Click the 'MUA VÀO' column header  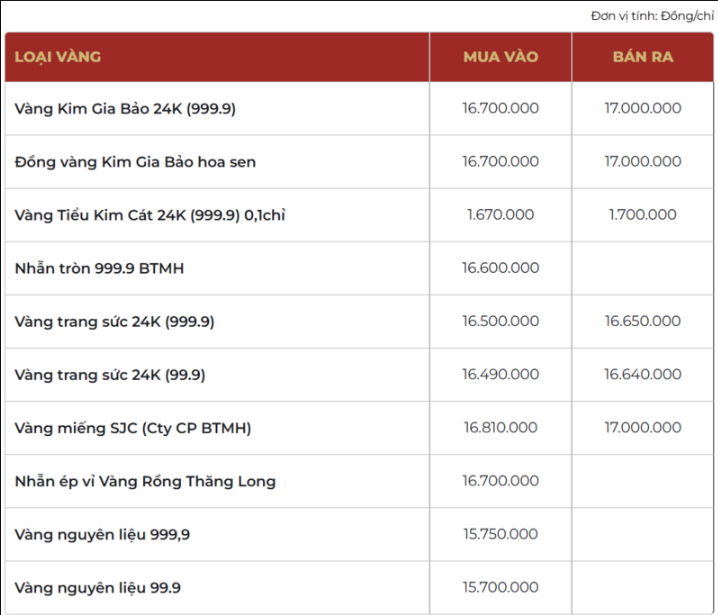tap(500, 57)
